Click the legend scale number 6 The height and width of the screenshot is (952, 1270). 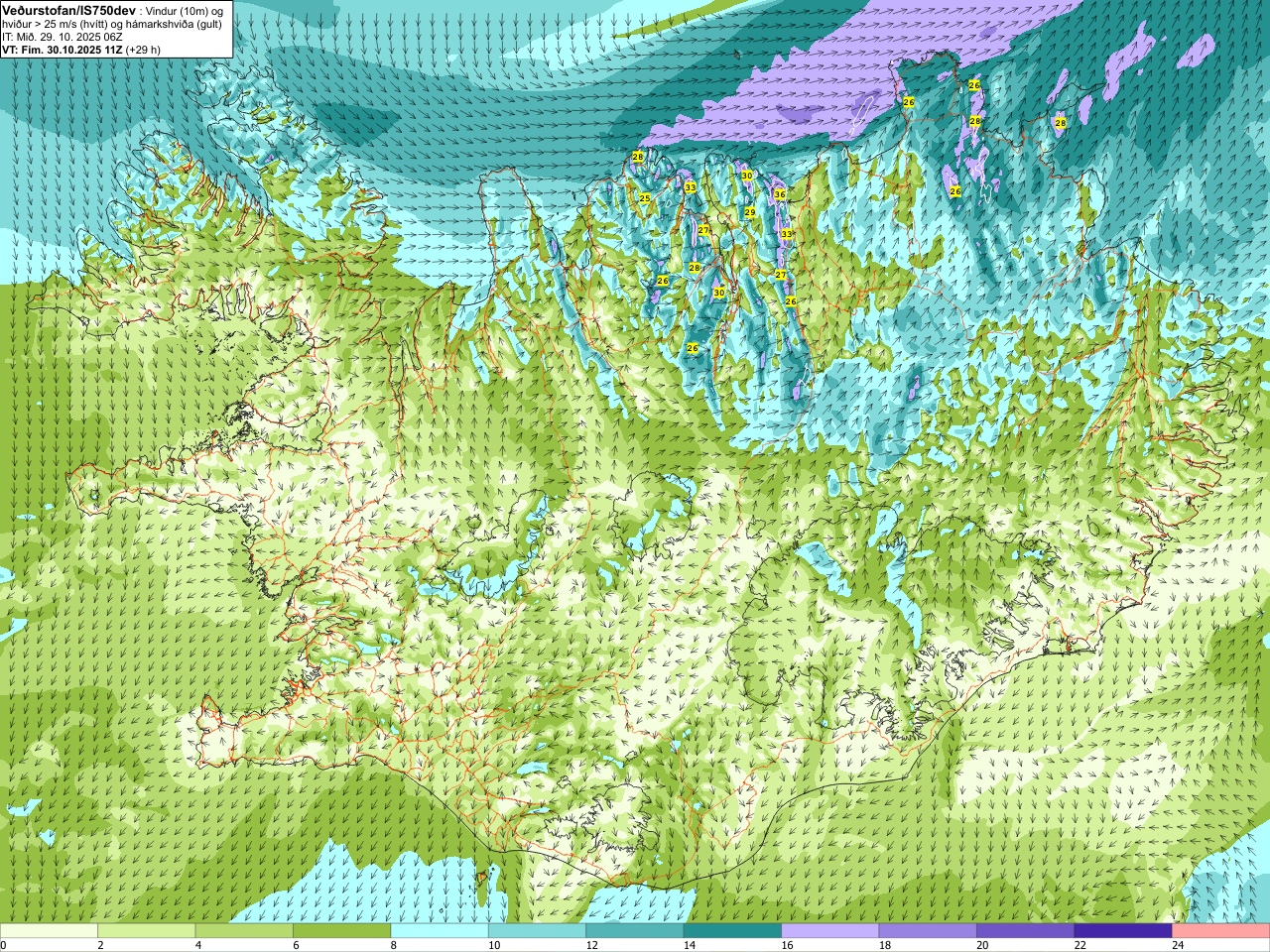(296, 945)
